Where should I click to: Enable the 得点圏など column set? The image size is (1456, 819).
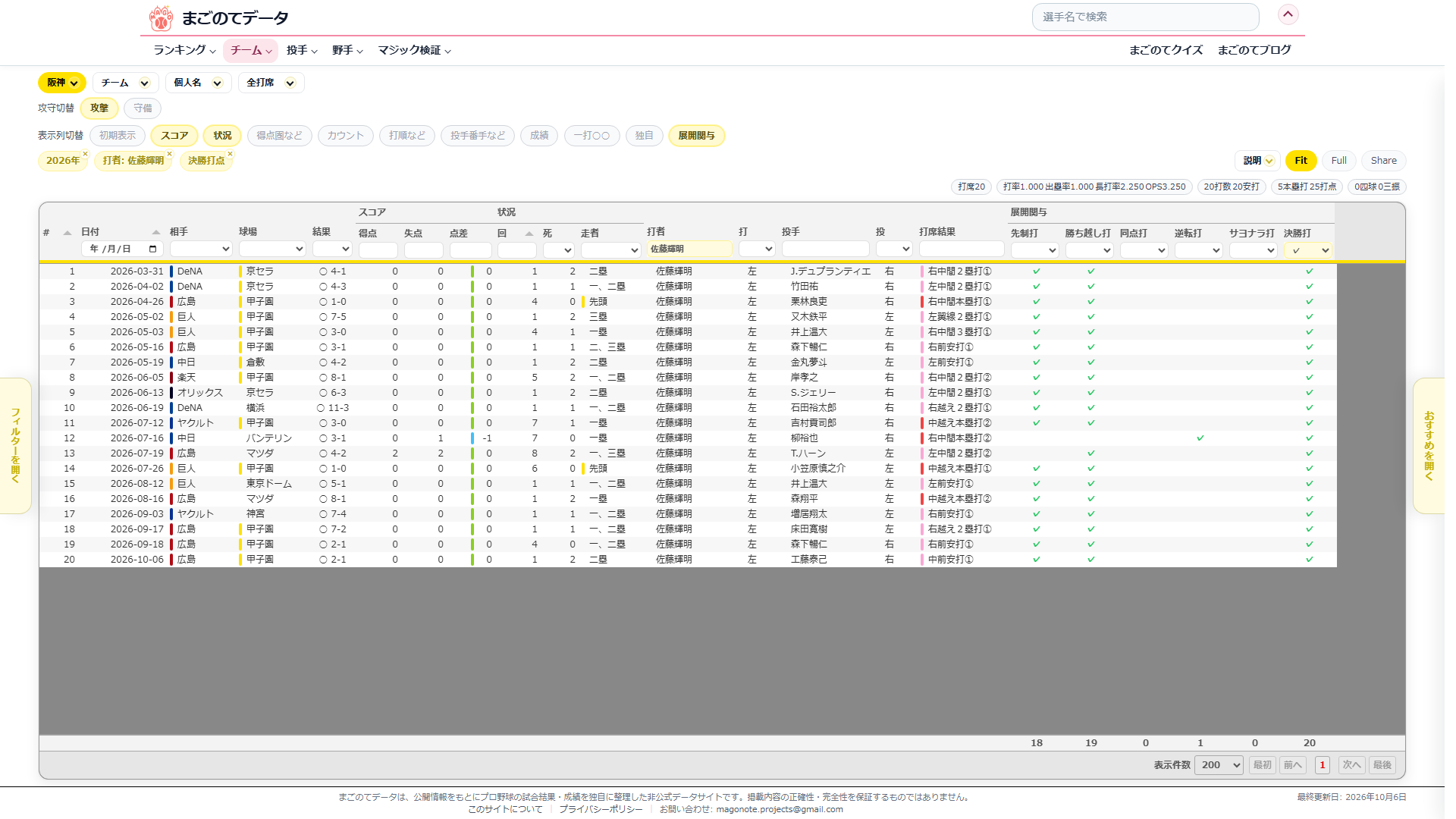click(279, 136)
